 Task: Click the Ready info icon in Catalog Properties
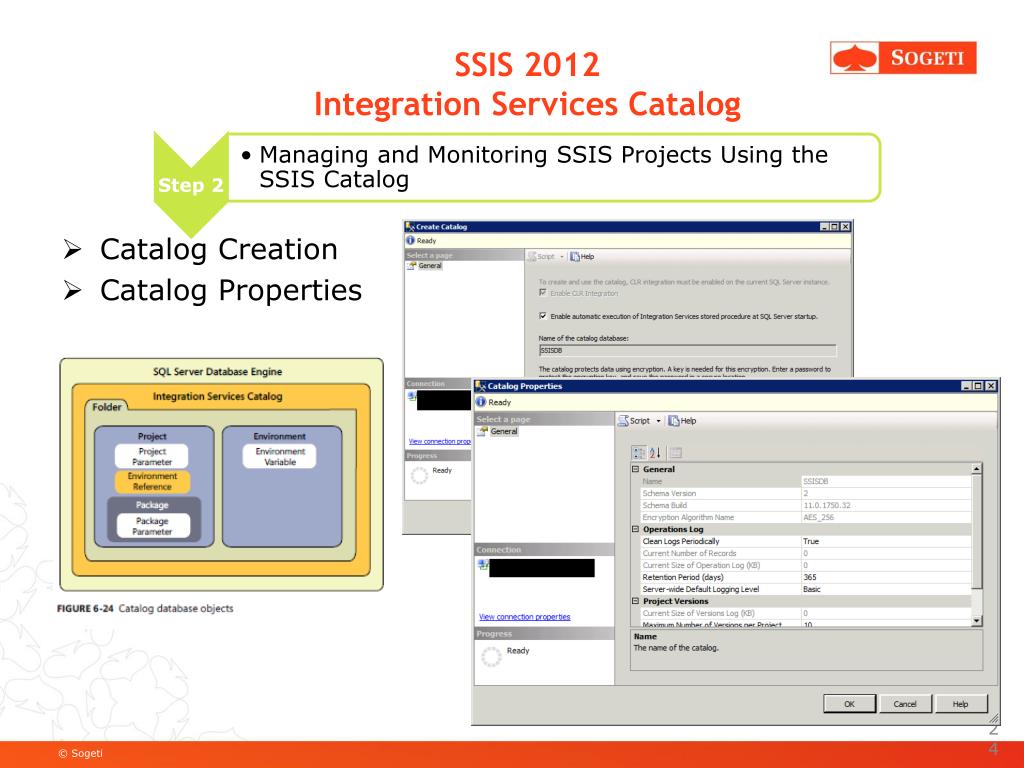[481, 402]
